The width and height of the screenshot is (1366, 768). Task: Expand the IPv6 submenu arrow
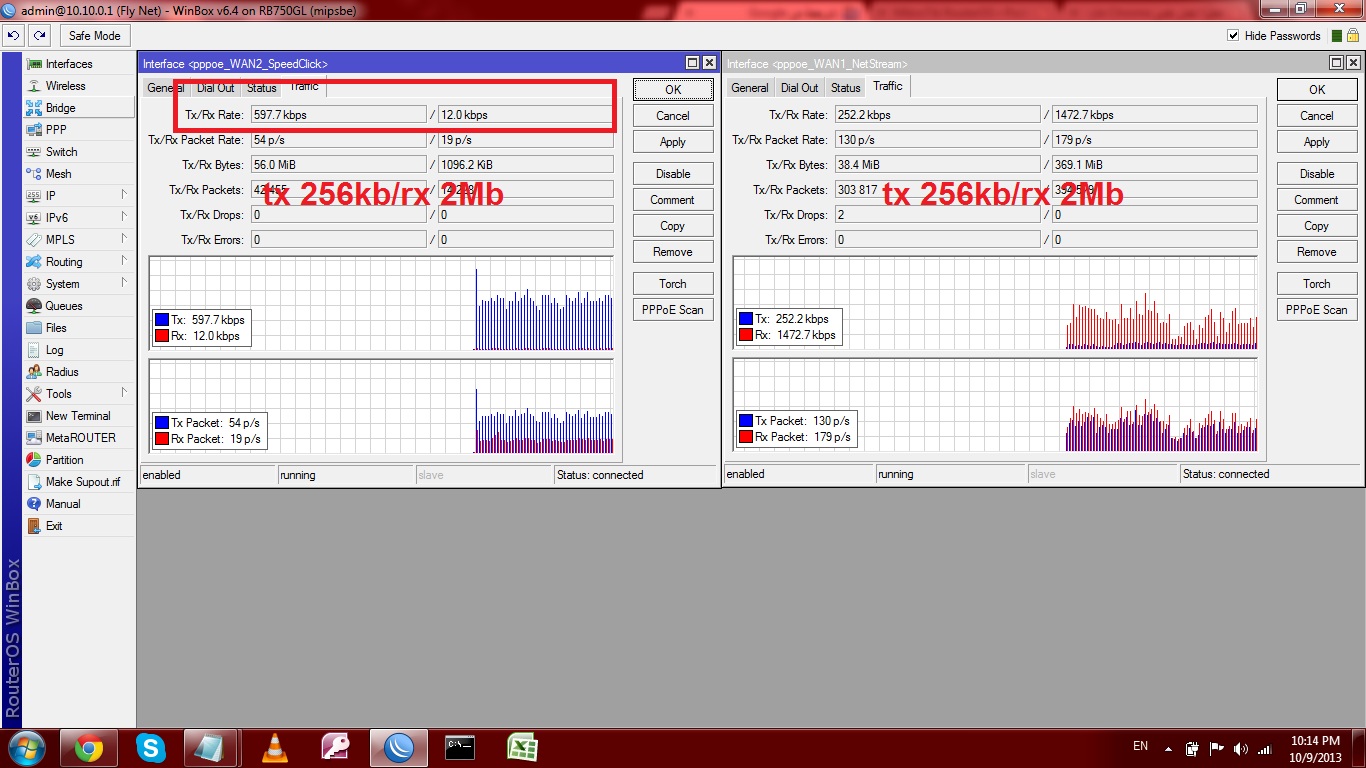pyautogui.click(x=124, y=217)
